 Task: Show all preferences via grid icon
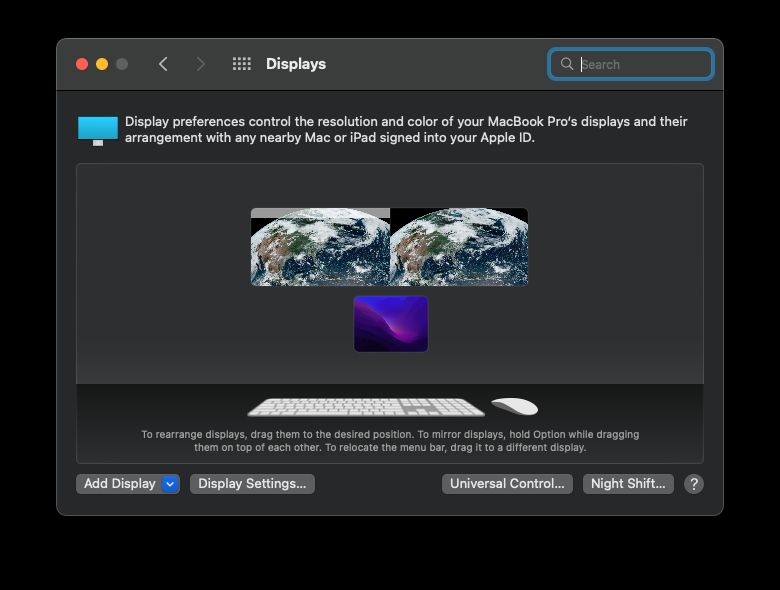point(241,64)
